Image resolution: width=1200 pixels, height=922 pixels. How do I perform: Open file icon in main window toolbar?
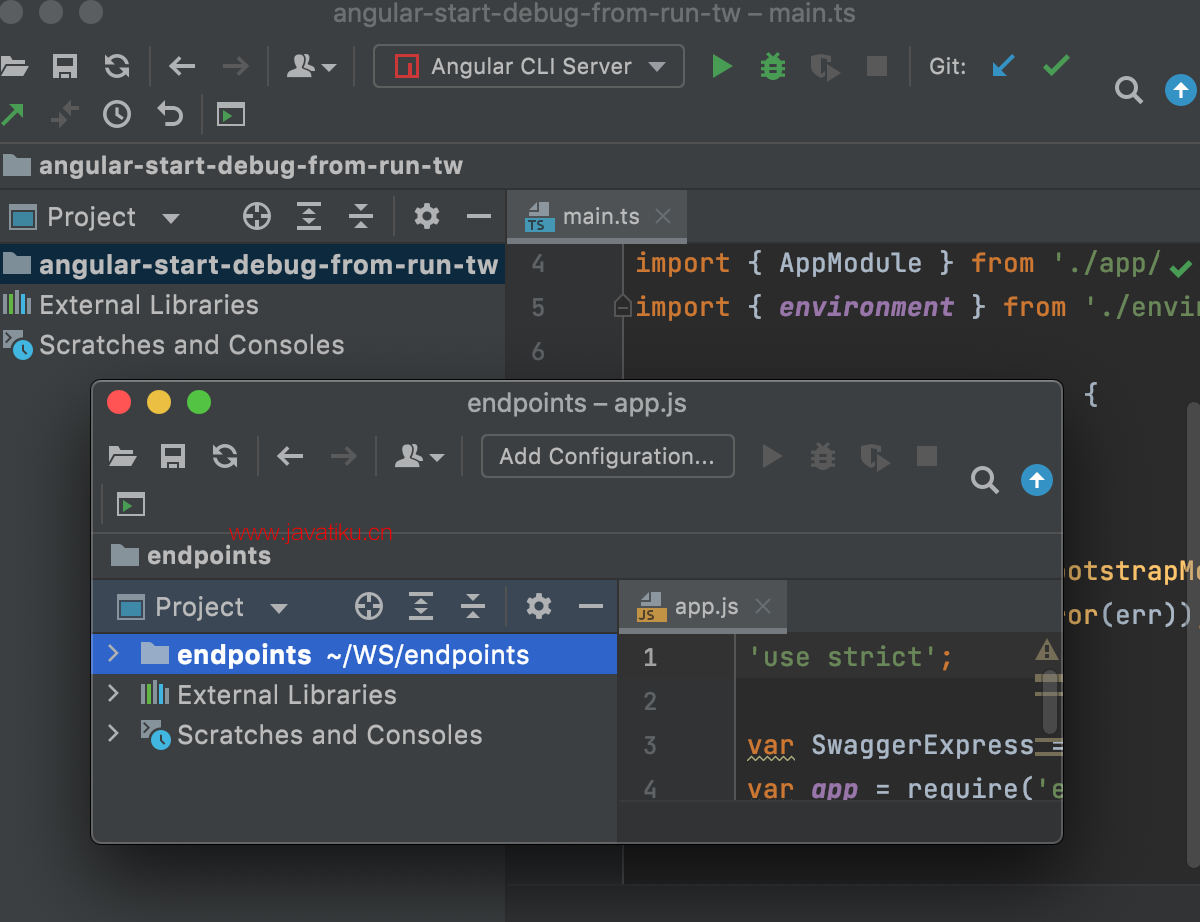click(14, 67)
